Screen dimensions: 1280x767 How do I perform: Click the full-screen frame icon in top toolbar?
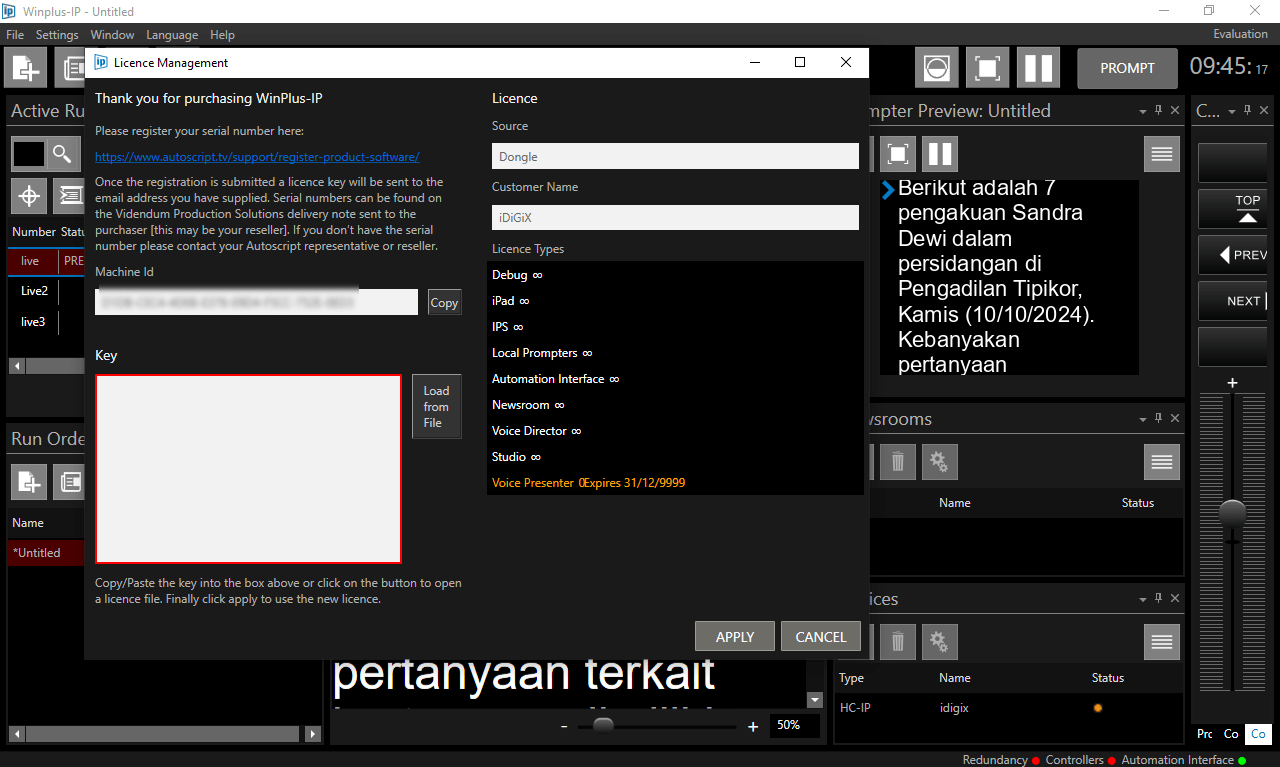(987, 68)
